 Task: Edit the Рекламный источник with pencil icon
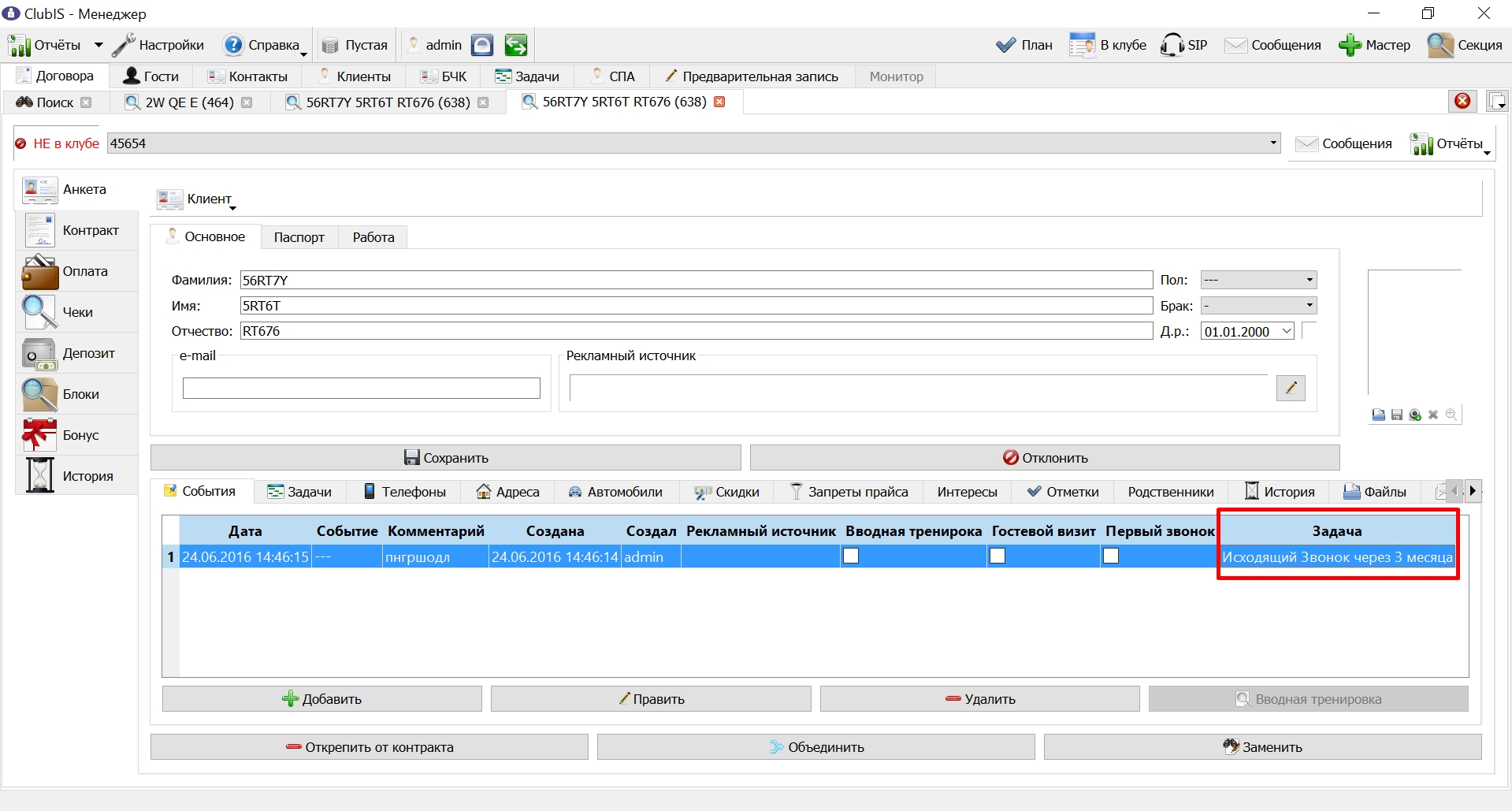tap(1291, 388)
